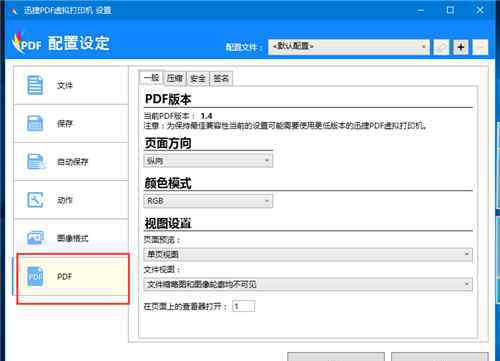This screenshot has height=361, width=500.
Task: Click the remove profile minus button
Action: point(480,47)
